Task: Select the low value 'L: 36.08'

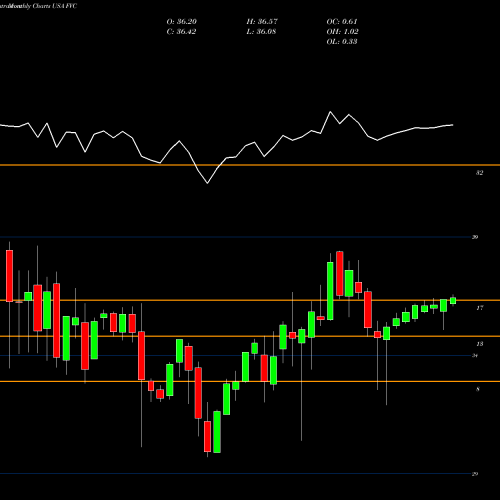Action: pyautogui.click(x=261, y=32)
